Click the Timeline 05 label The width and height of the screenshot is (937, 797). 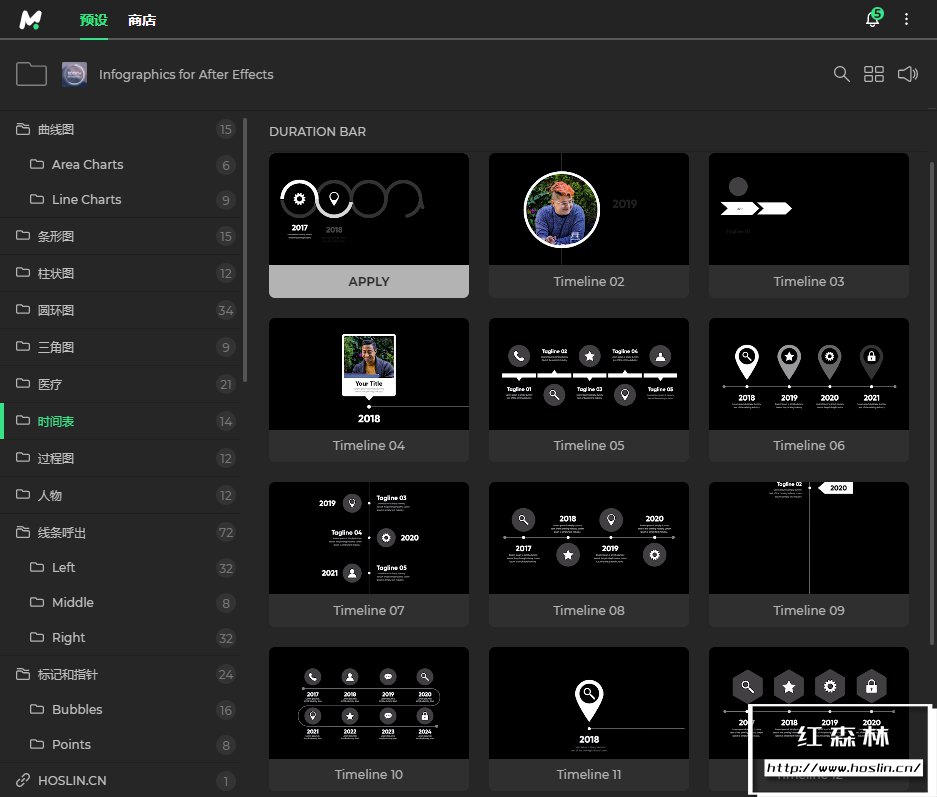click(589, 446)
